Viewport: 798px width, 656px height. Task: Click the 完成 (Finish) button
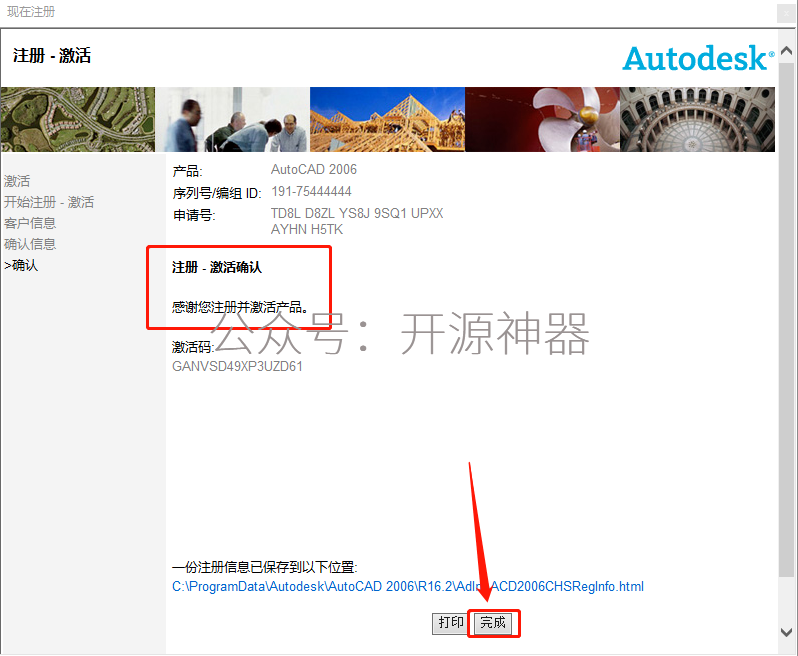point(493,623)
